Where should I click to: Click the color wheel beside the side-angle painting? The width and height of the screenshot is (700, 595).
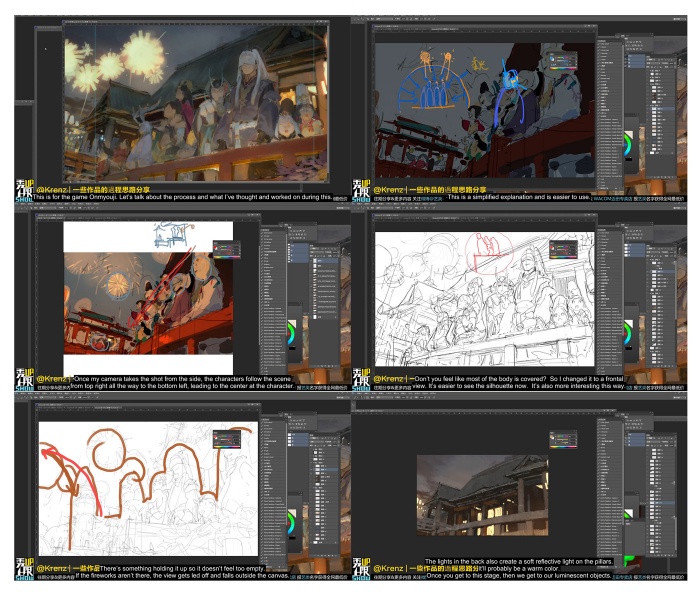point(291,333)
